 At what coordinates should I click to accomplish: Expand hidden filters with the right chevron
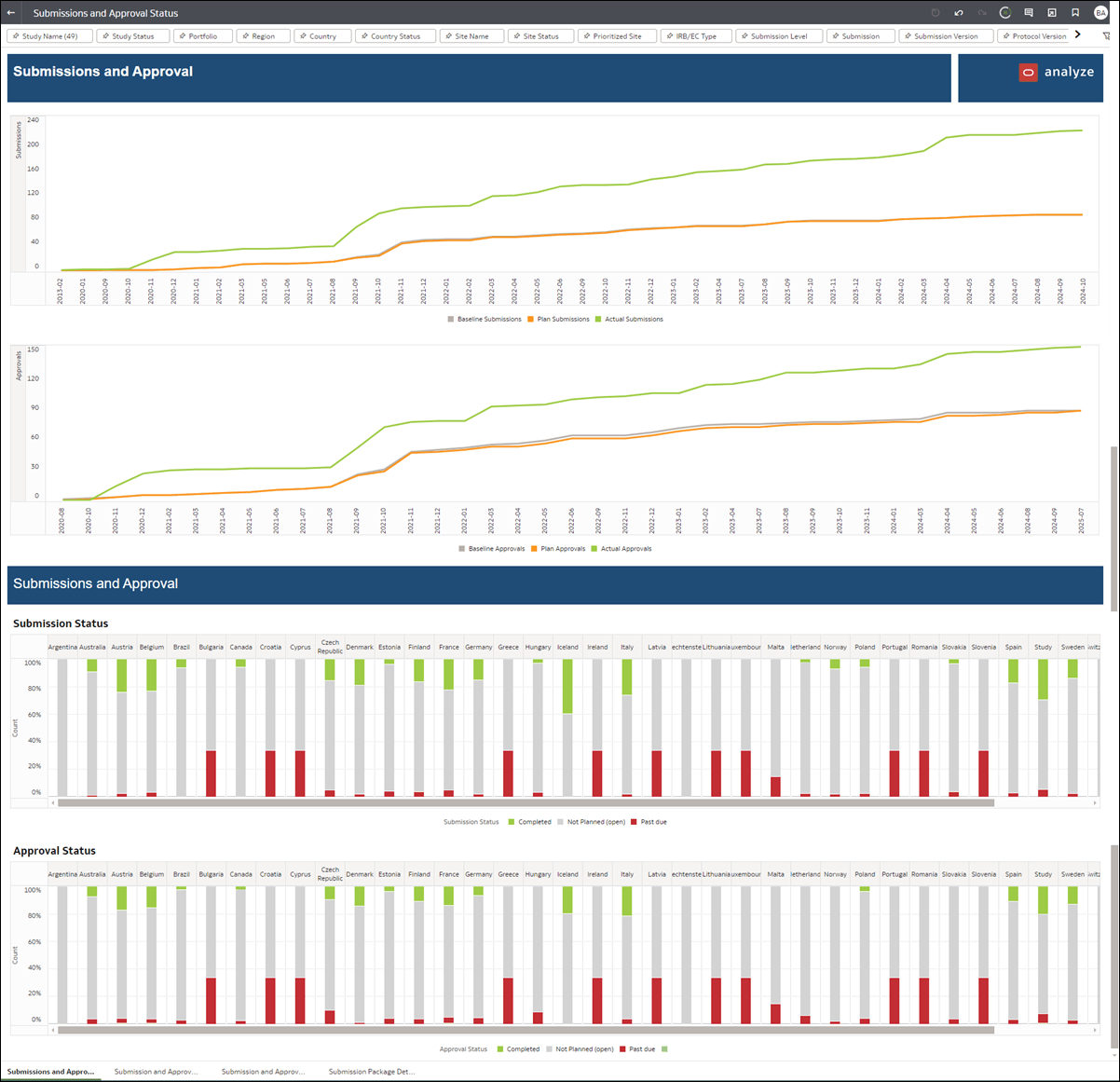pyautogui.click(x=1079, y=35)
